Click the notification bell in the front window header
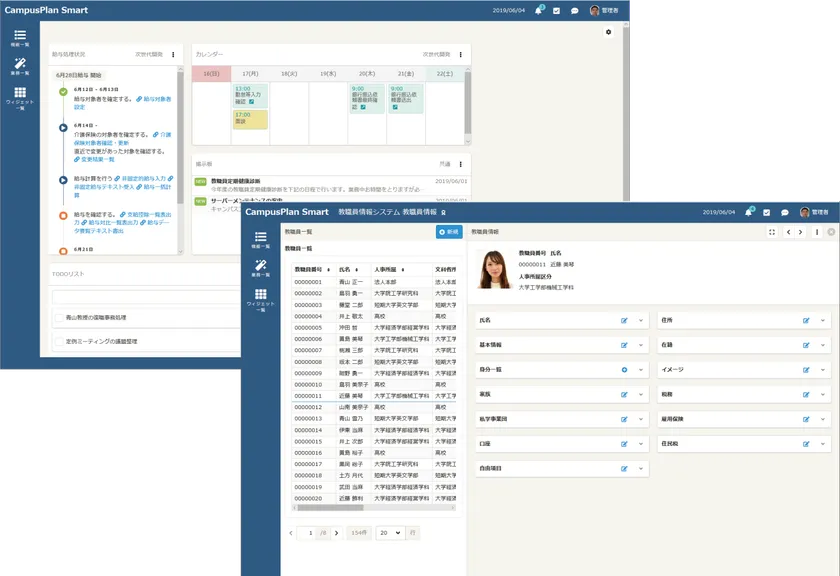This screenshot has width=840, height=576. click(747, 212)
